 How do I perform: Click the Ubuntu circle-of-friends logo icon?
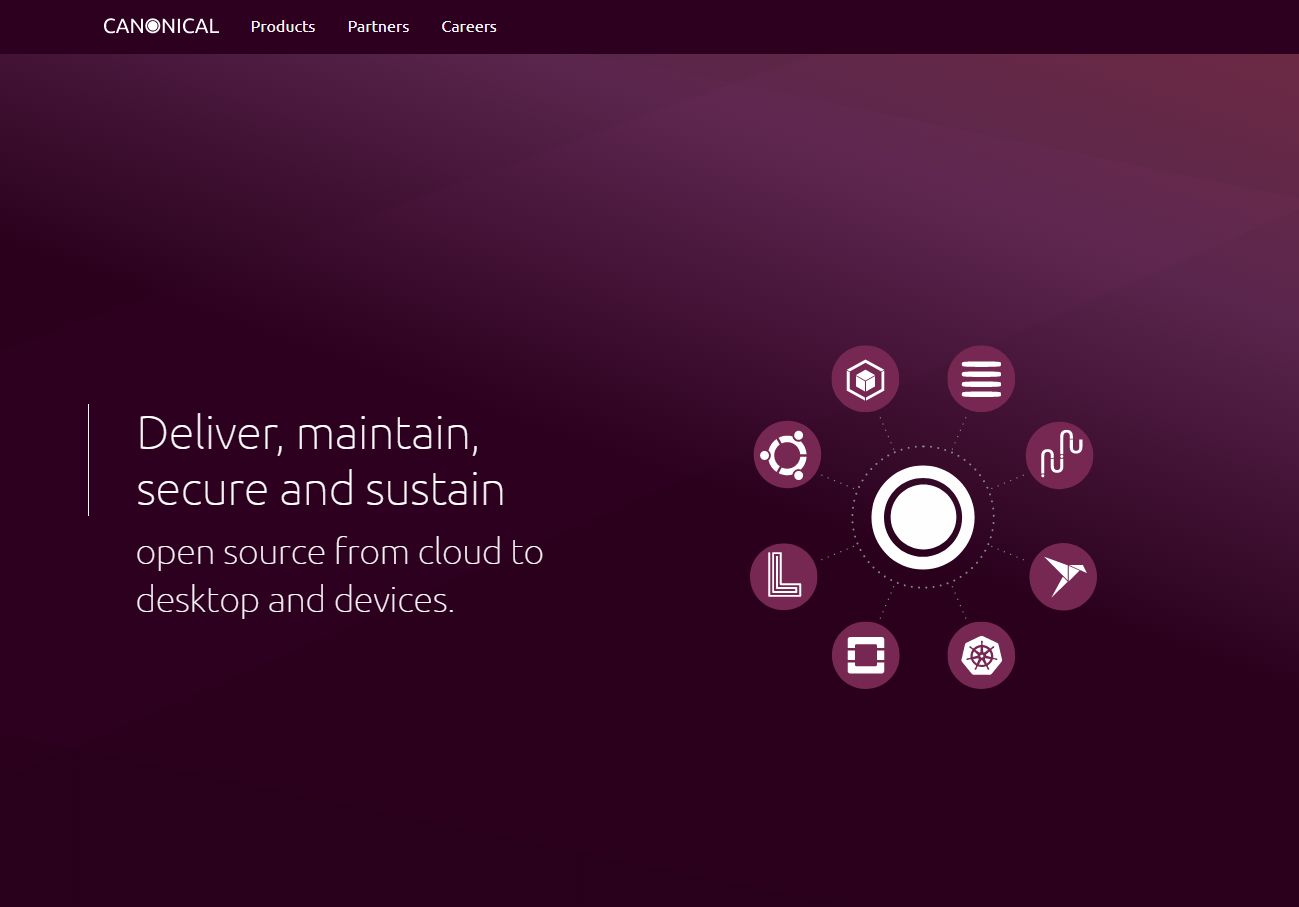pos(787,455)
